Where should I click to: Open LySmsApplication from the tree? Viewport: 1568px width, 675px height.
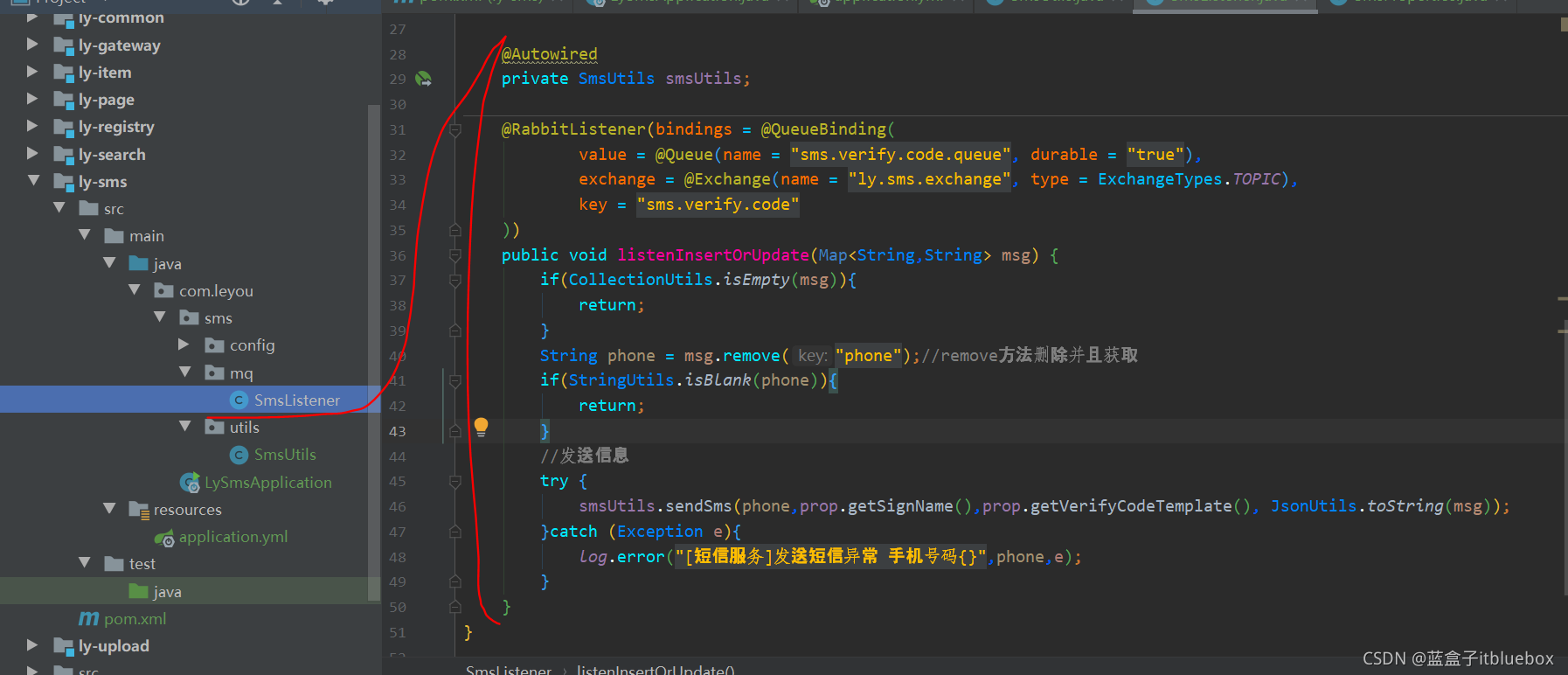(x=268, y=483)
